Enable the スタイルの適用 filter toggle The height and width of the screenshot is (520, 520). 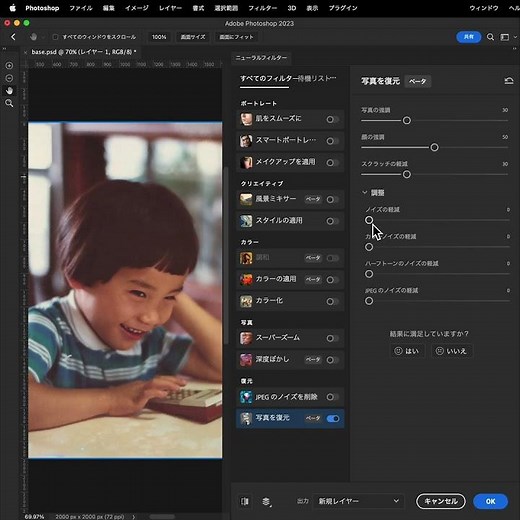click(333, 221)
